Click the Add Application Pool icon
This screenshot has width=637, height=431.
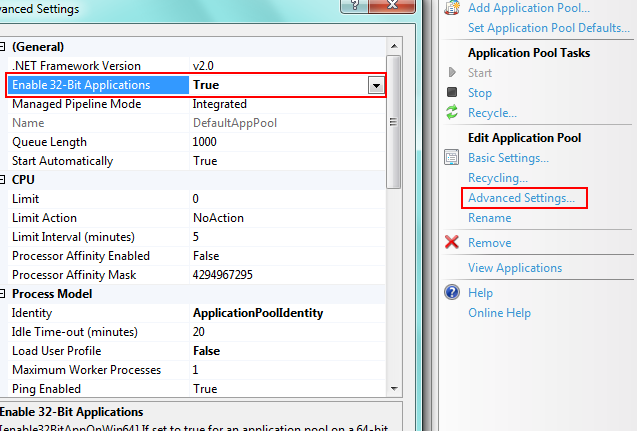click(452, 7)
